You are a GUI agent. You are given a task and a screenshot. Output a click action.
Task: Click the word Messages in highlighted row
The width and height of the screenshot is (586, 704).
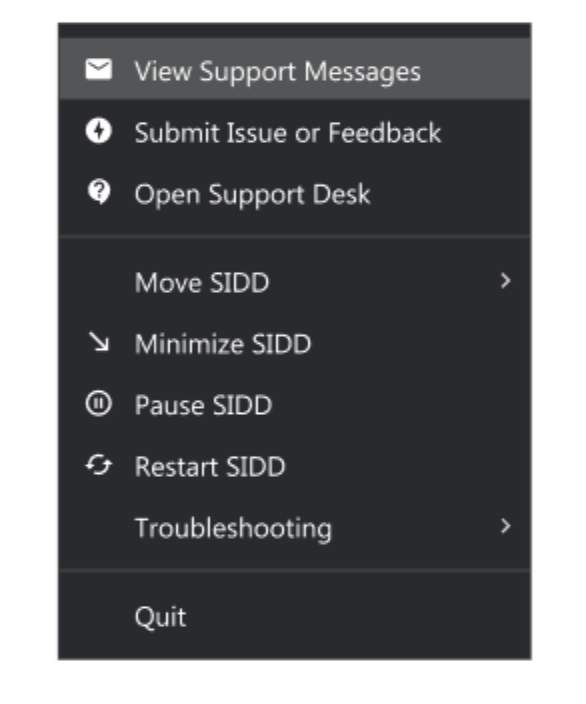point(362,72)
